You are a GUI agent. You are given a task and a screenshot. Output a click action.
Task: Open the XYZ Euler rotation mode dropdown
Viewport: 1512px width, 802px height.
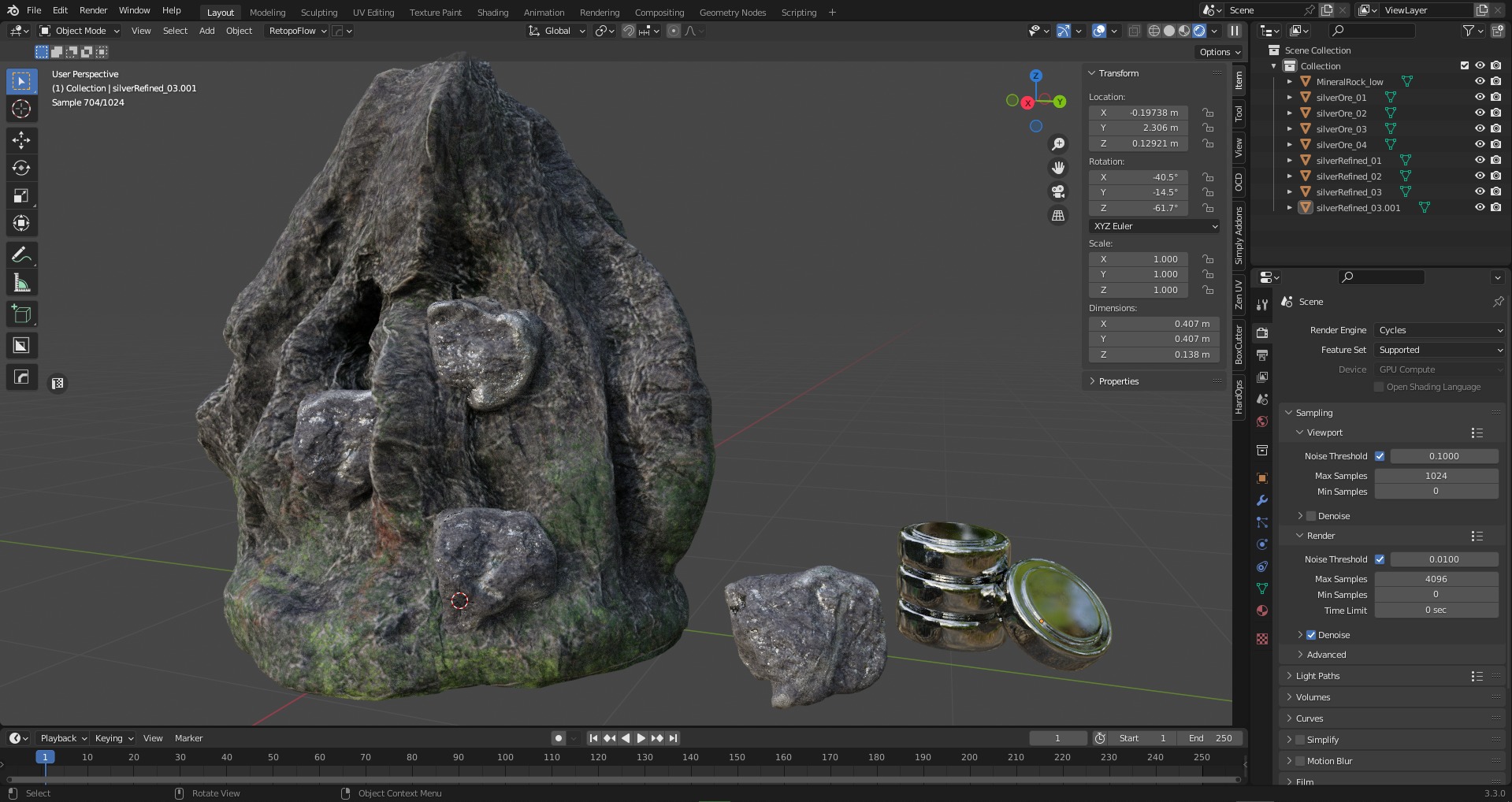tap(1154, 226)
